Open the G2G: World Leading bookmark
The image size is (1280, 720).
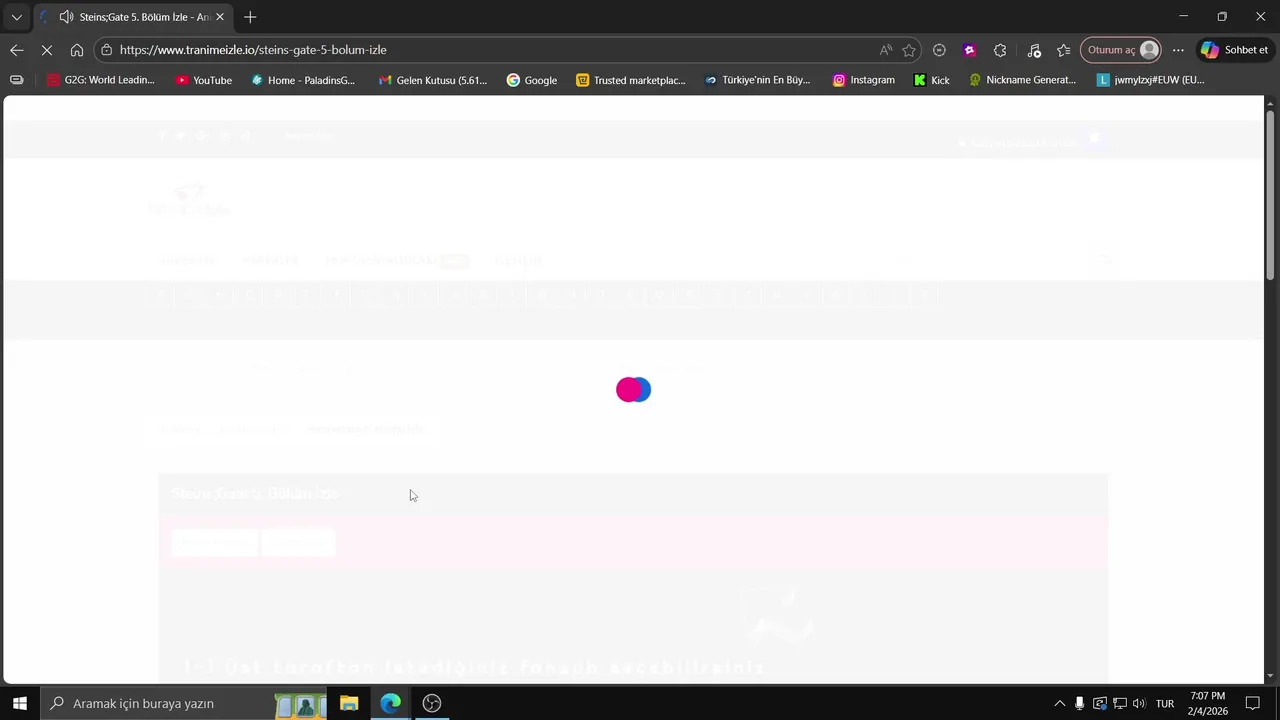tap(101, 80)
